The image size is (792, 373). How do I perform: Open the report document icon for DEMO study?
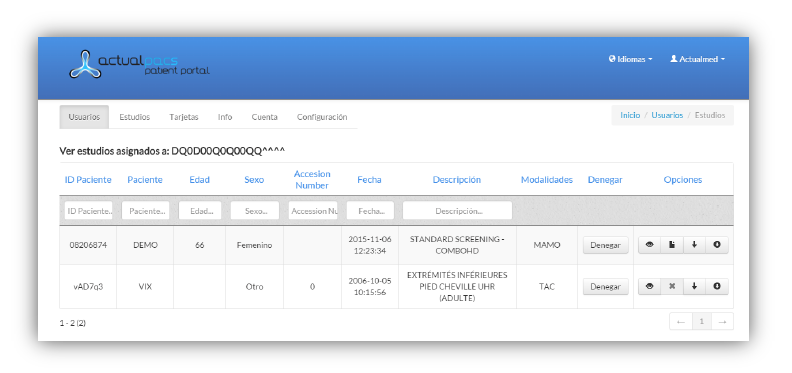672,245
